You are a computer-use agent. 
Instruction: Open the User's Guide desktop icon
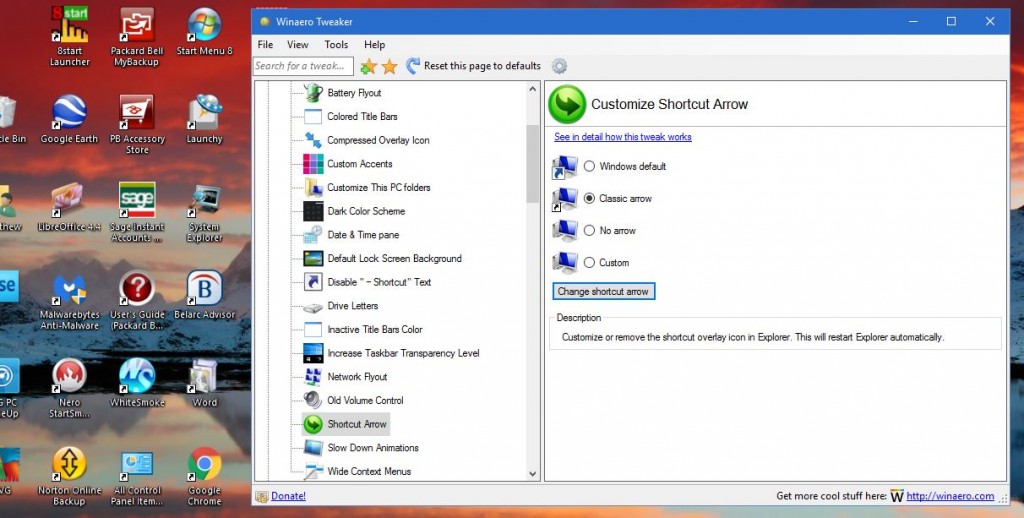coord(136,300)
